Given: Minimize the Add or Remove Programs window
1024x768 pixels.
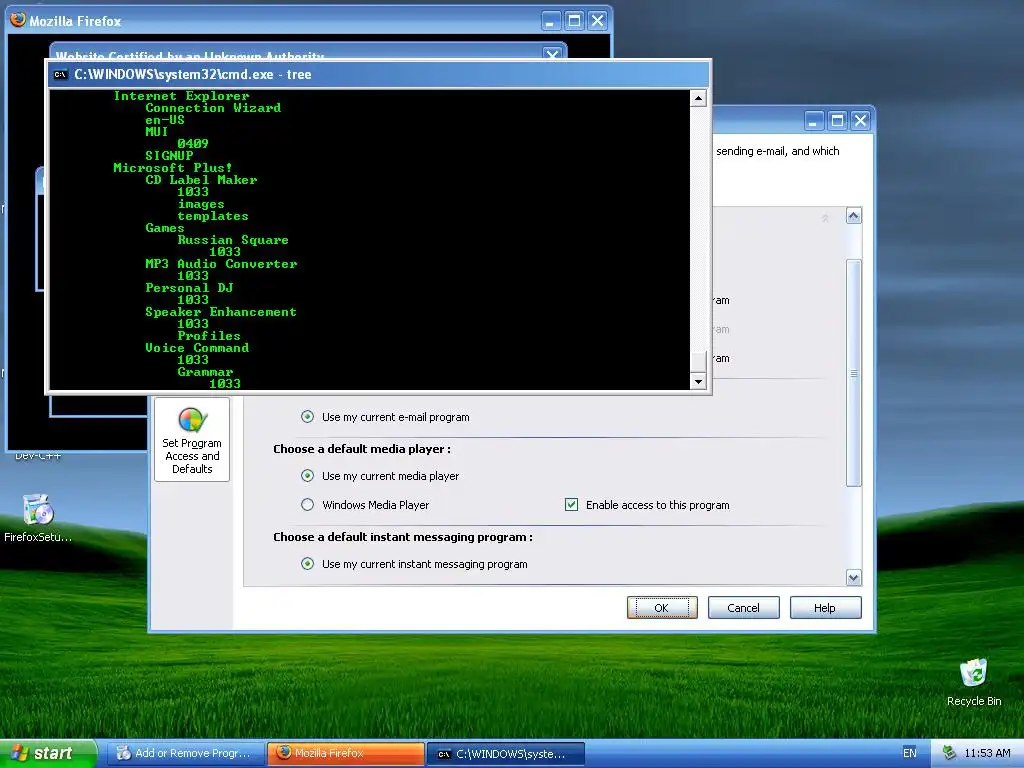Looking at the screenshot, I should click(814, 121).
